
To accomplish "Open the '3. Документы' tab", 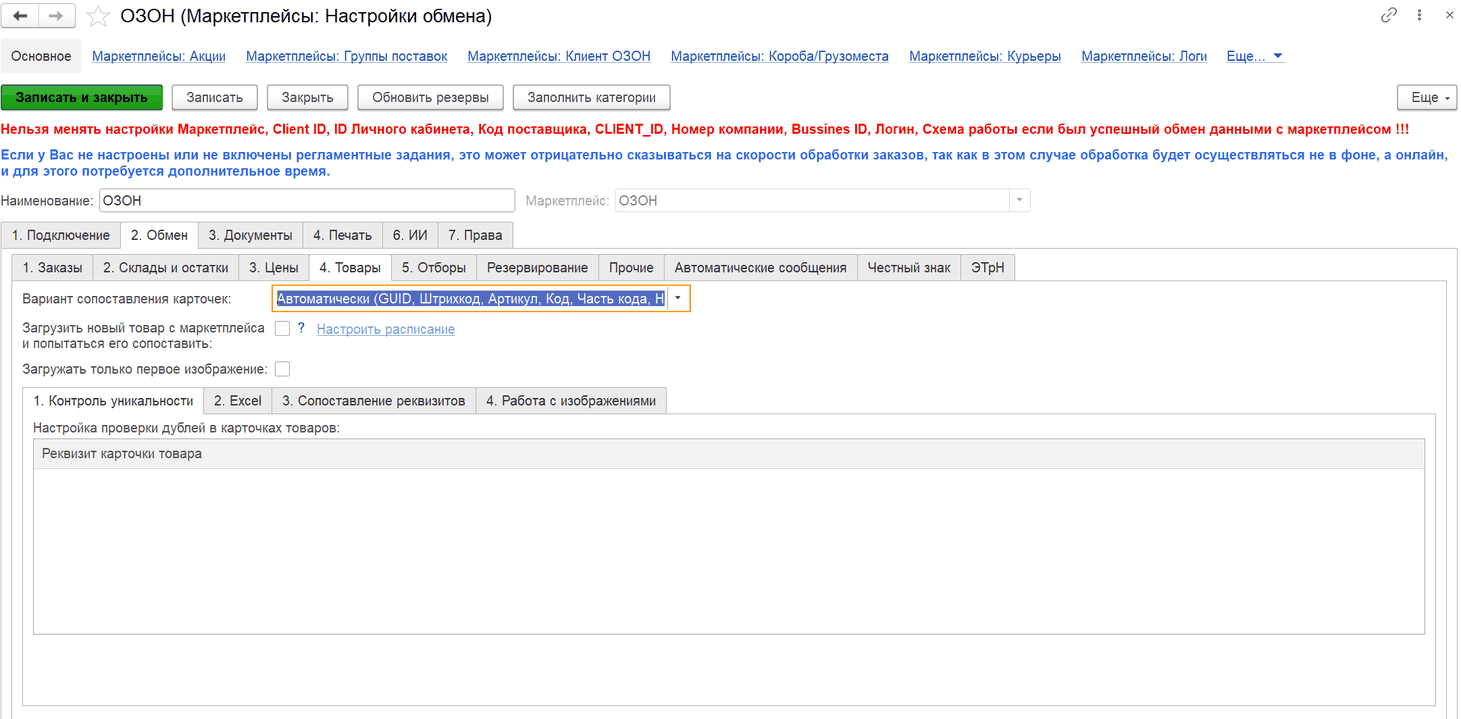I will [x=250, y=235].
